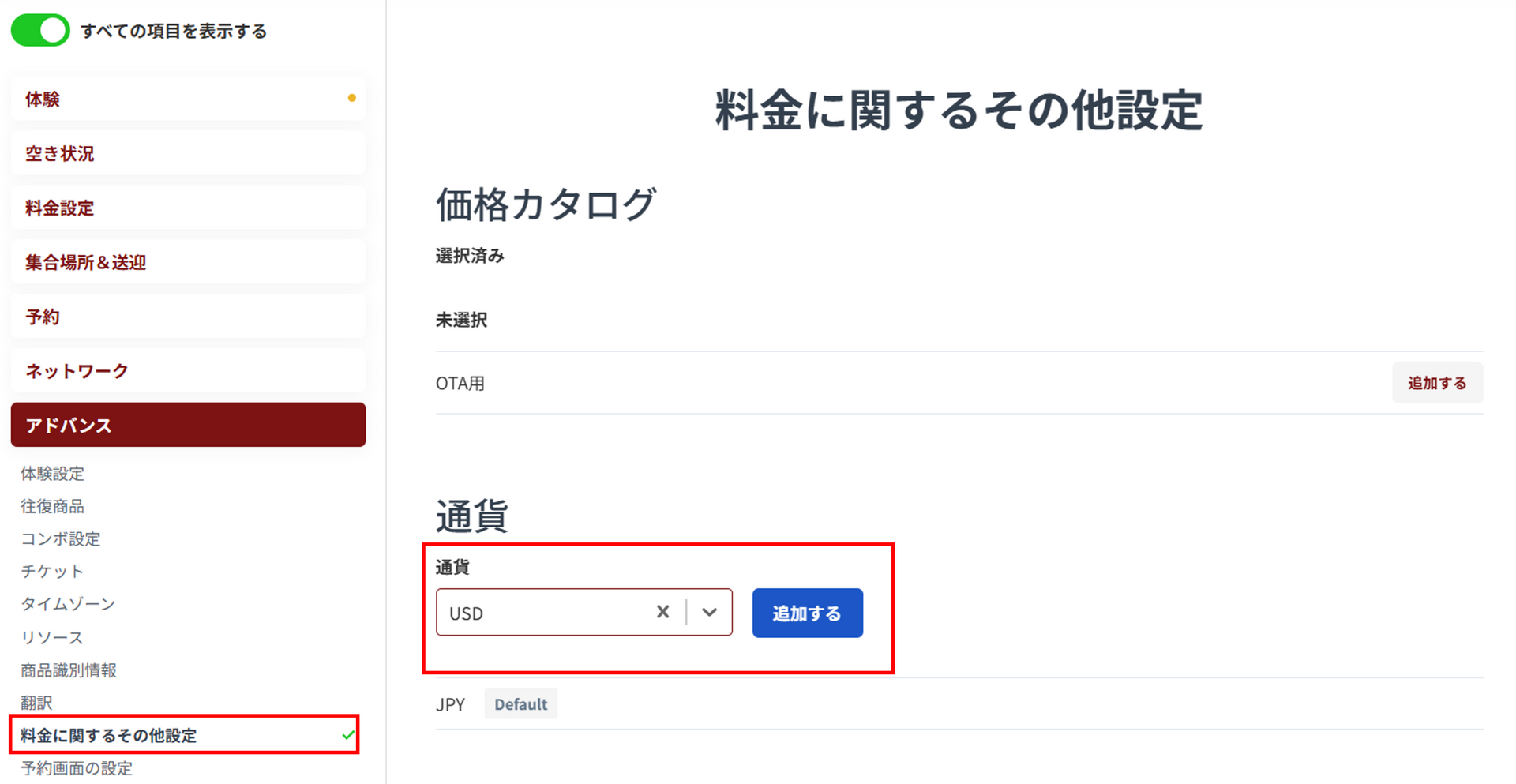Click the Default badge next to JPY

pyautogui.click(x=520, y=704)
